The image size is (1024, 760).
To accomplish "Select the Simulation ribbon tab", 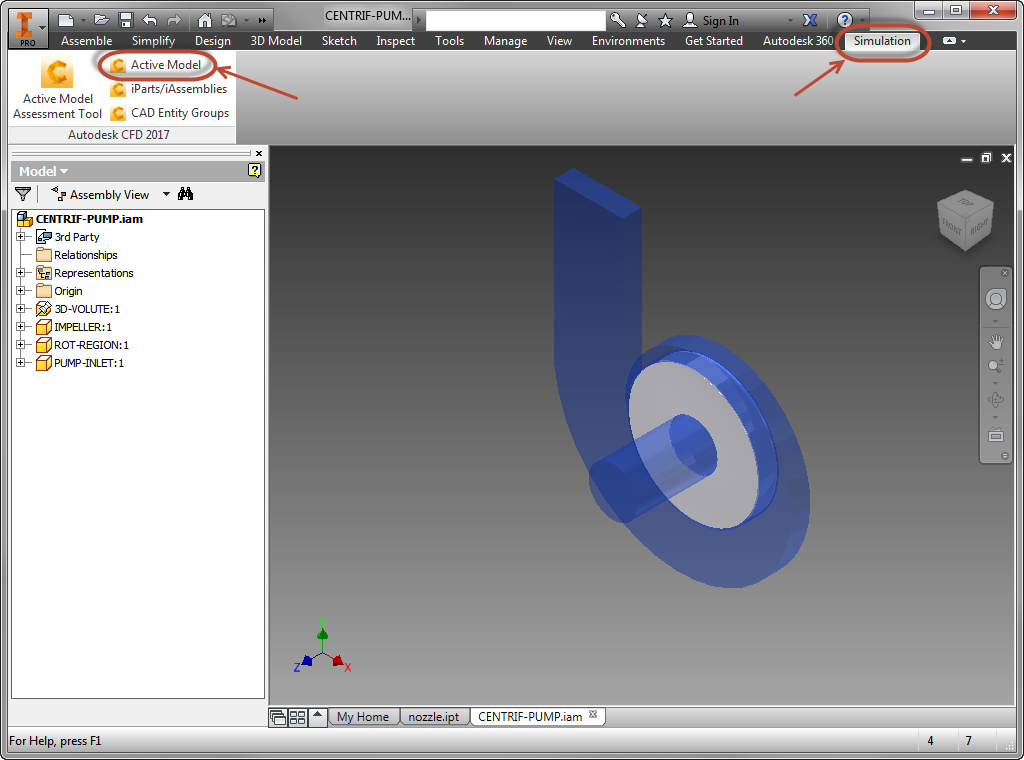I will coord(882,40).
